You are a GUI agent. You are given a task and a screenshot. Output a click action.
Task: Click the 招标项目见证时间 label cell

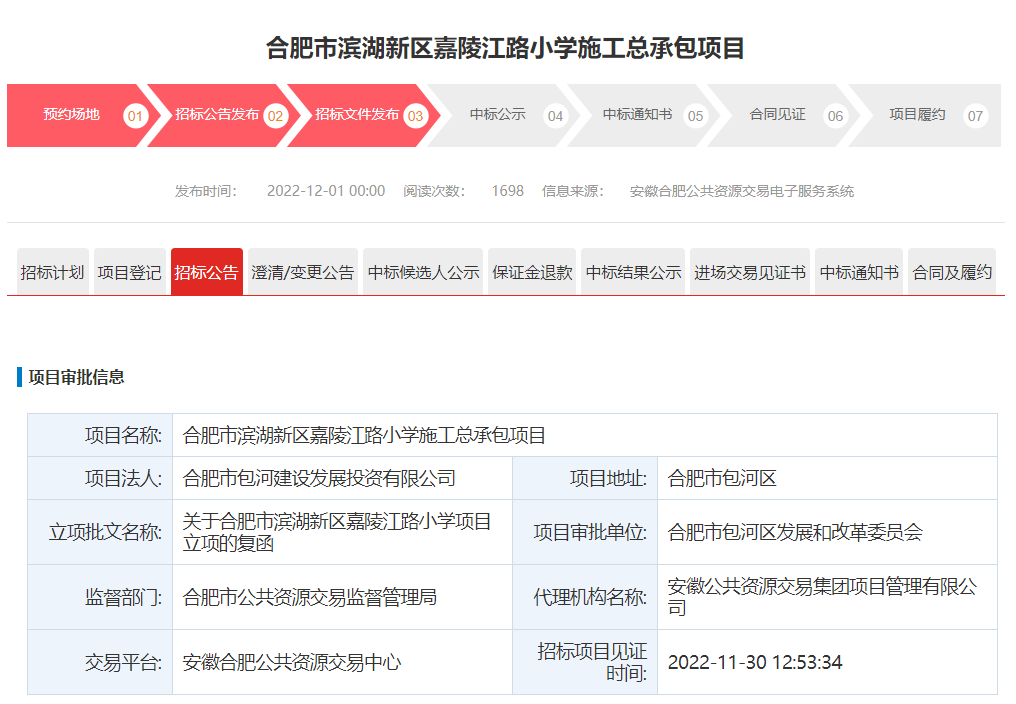[x=585, y=662]
